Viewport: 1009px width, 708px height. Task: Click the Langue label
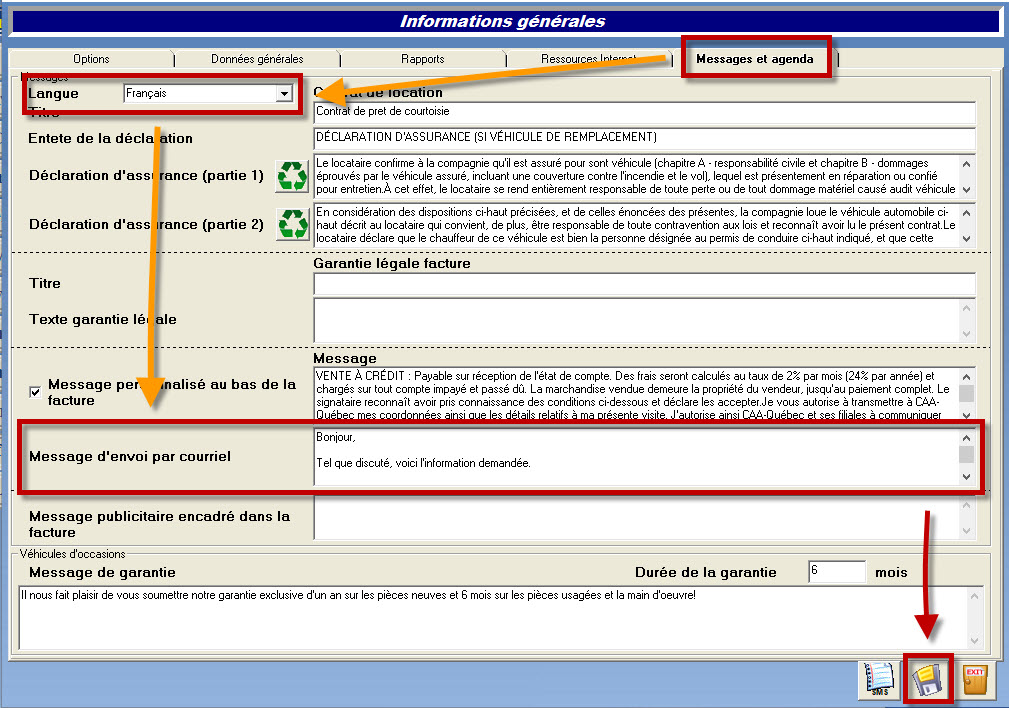(53, 93)
